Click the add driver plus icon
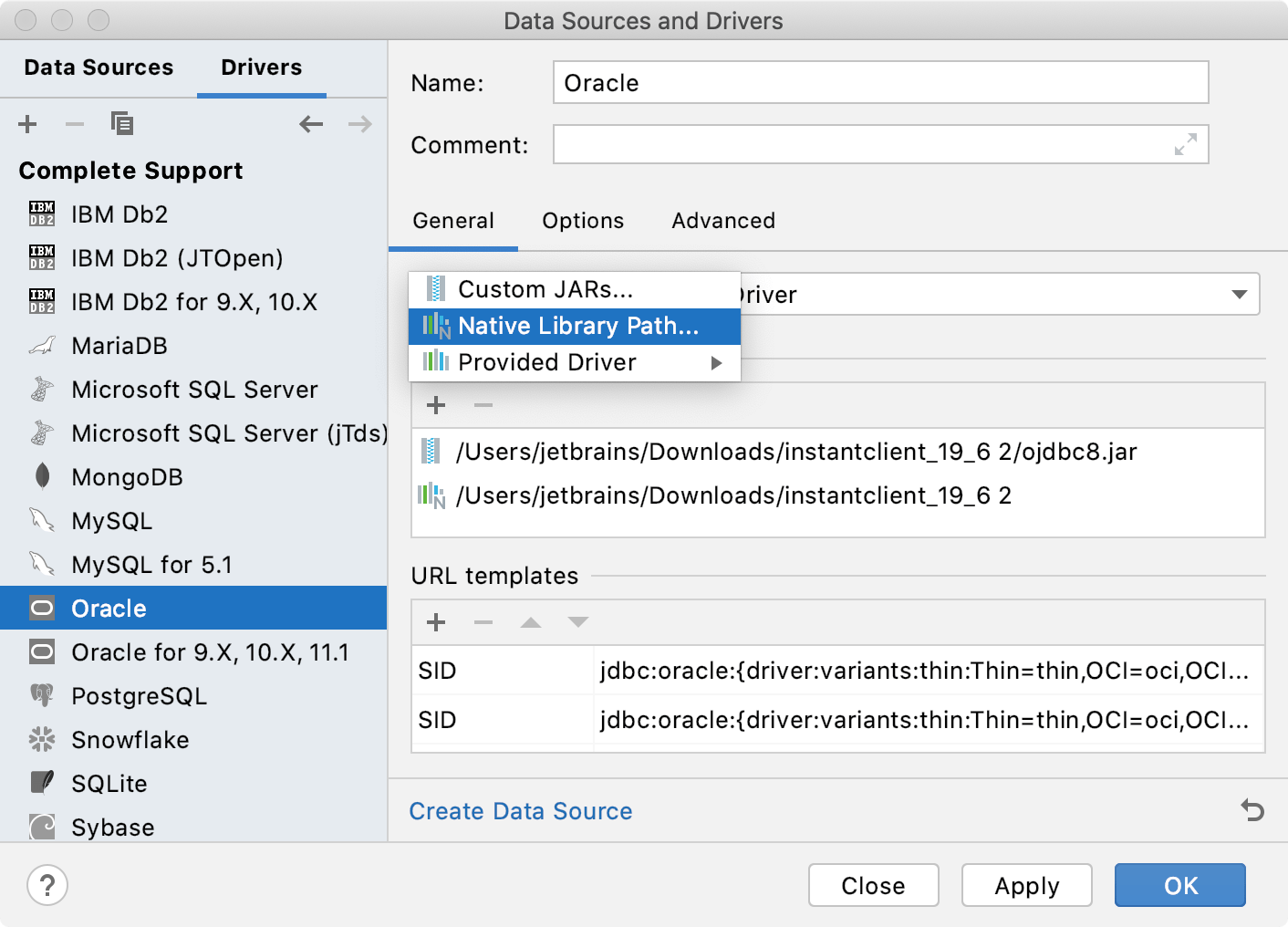Viewport: 1288px width, 927px height. point(27,123)
